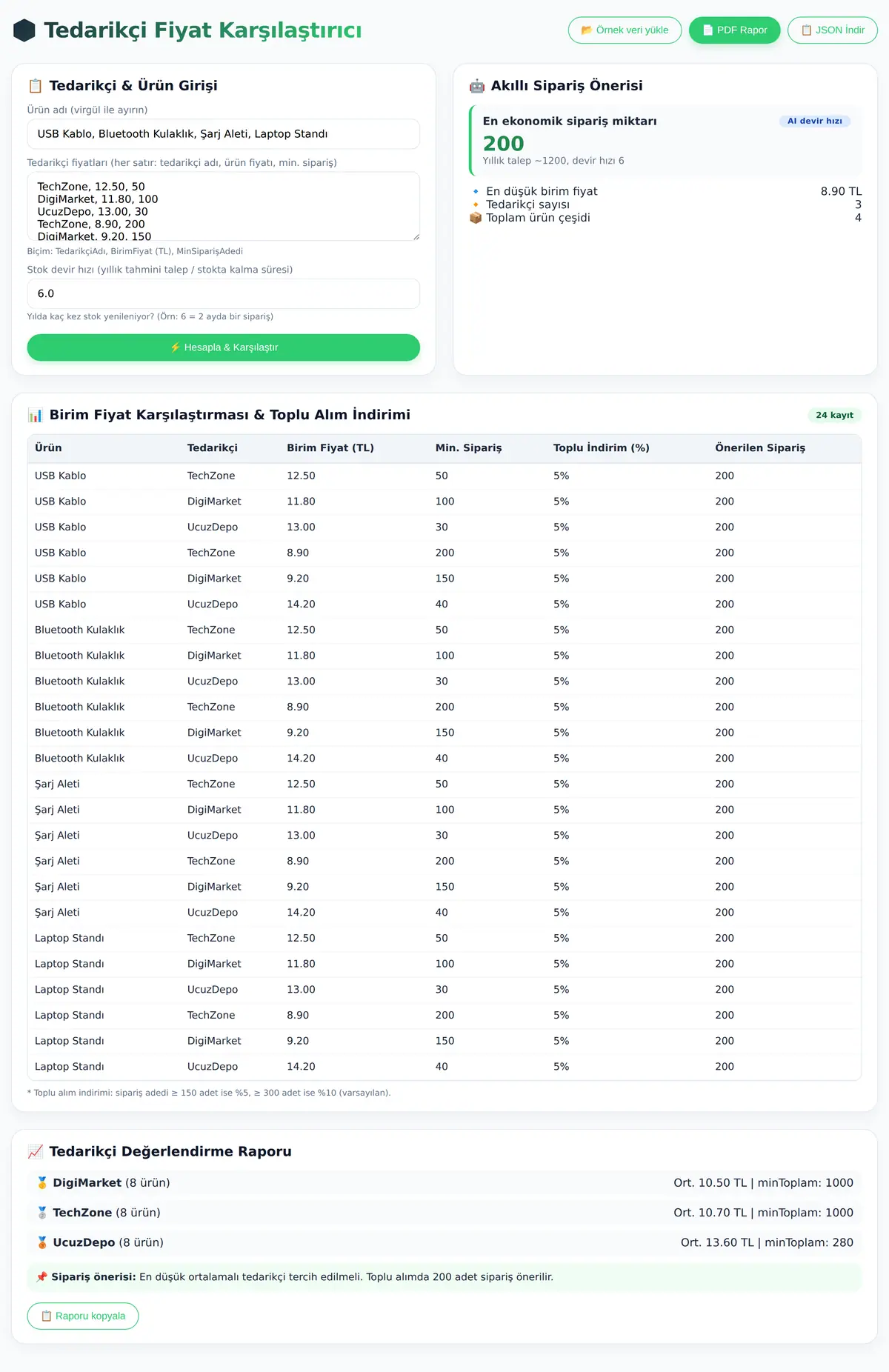The width and height of the screenshot is (889, 1372).
Task: Click the dark hexagon logo icon
Action: (24, 30)
